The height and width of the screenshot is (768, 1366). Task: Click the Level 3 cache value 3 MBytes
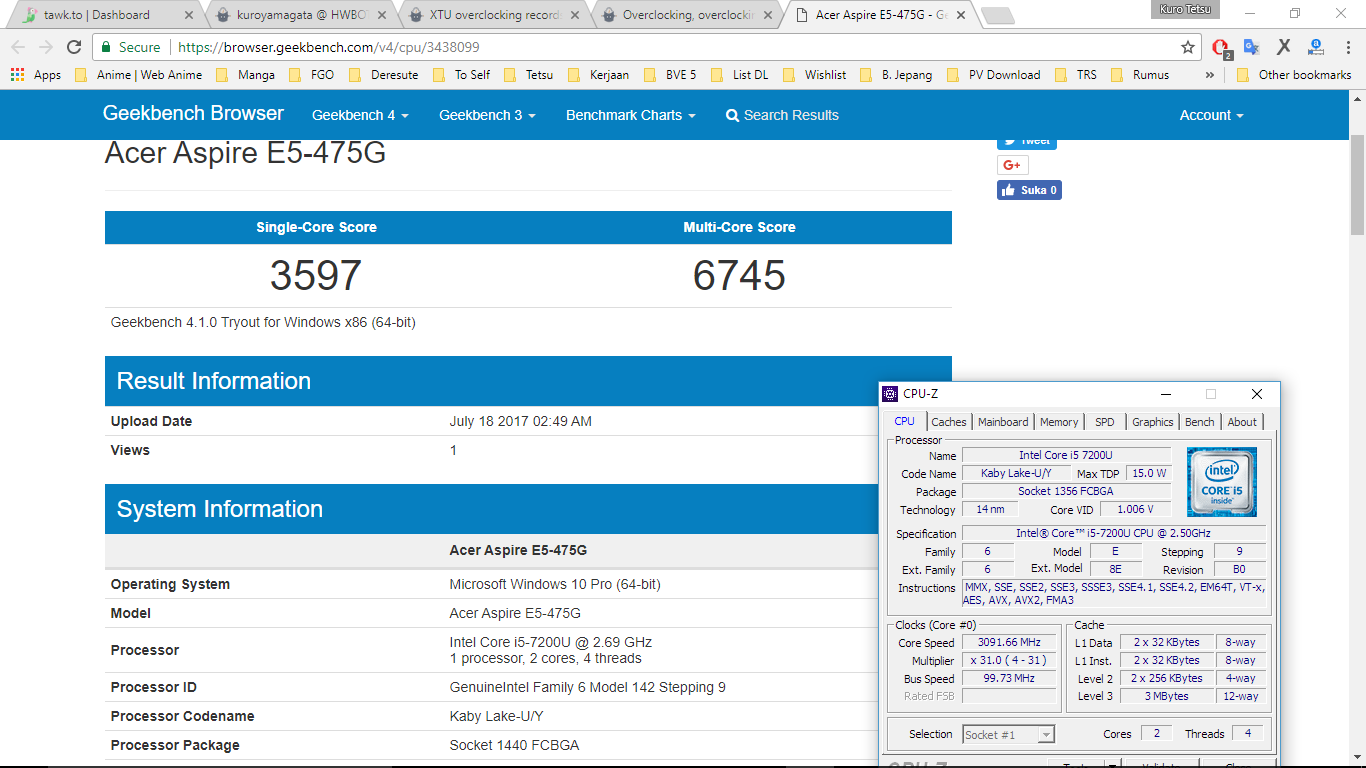click(x=1167, y=696)
